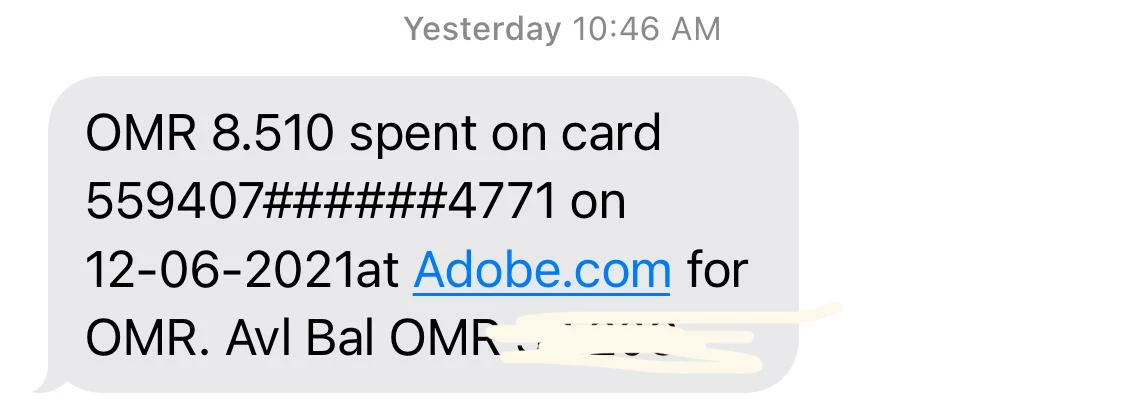Click the words 'spent on card'

(x=505, y=135)
